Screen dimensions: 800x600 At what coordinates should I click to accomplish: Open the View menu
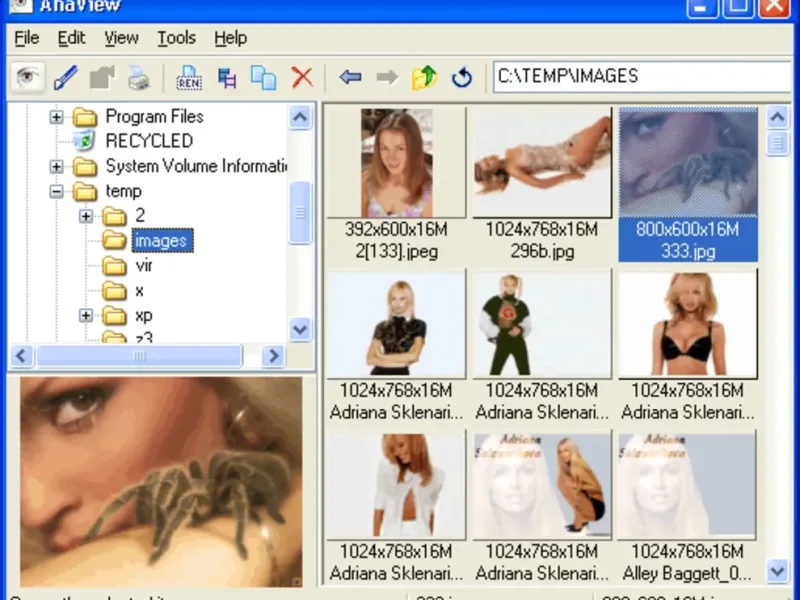(121, 38)
